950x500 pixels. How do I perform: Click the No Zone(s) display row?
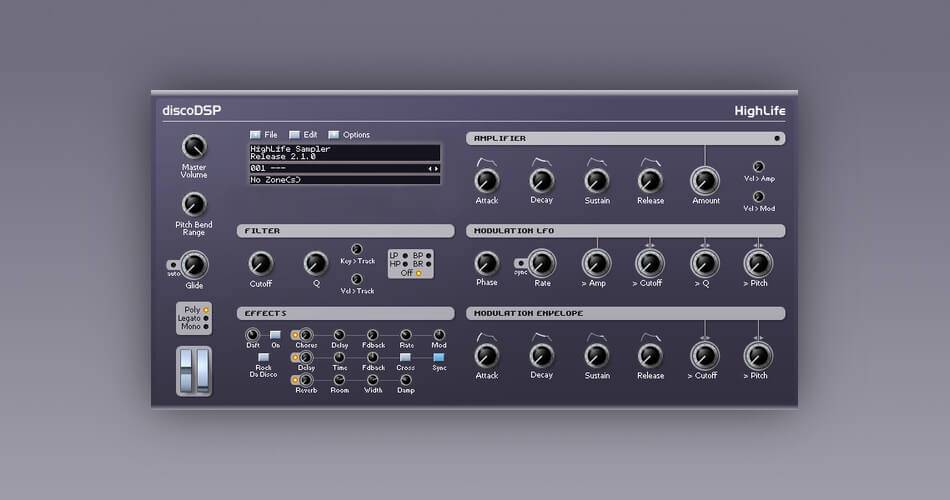[345, 180]
